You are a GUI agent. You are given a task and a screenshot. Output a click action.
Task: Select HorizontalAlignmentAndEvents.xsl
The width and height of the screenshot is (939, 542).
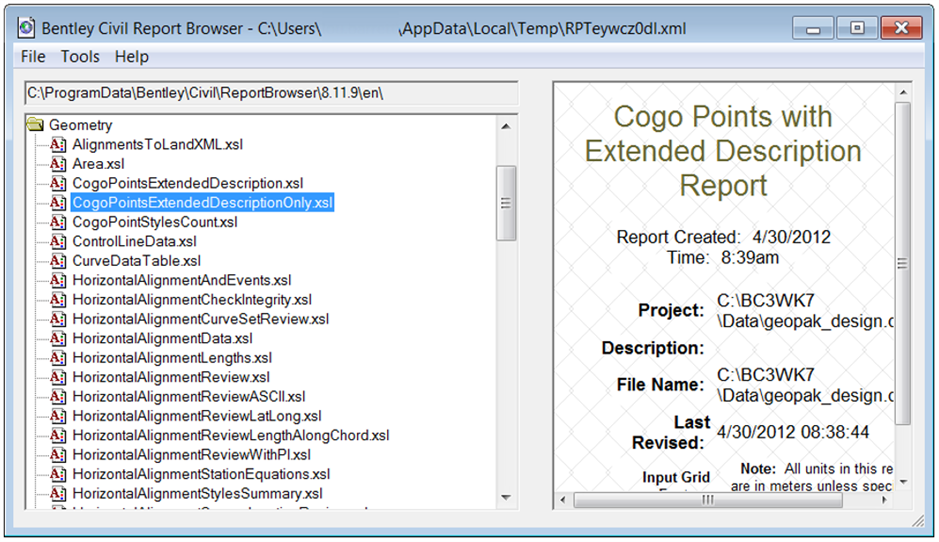tap(181, 280)
